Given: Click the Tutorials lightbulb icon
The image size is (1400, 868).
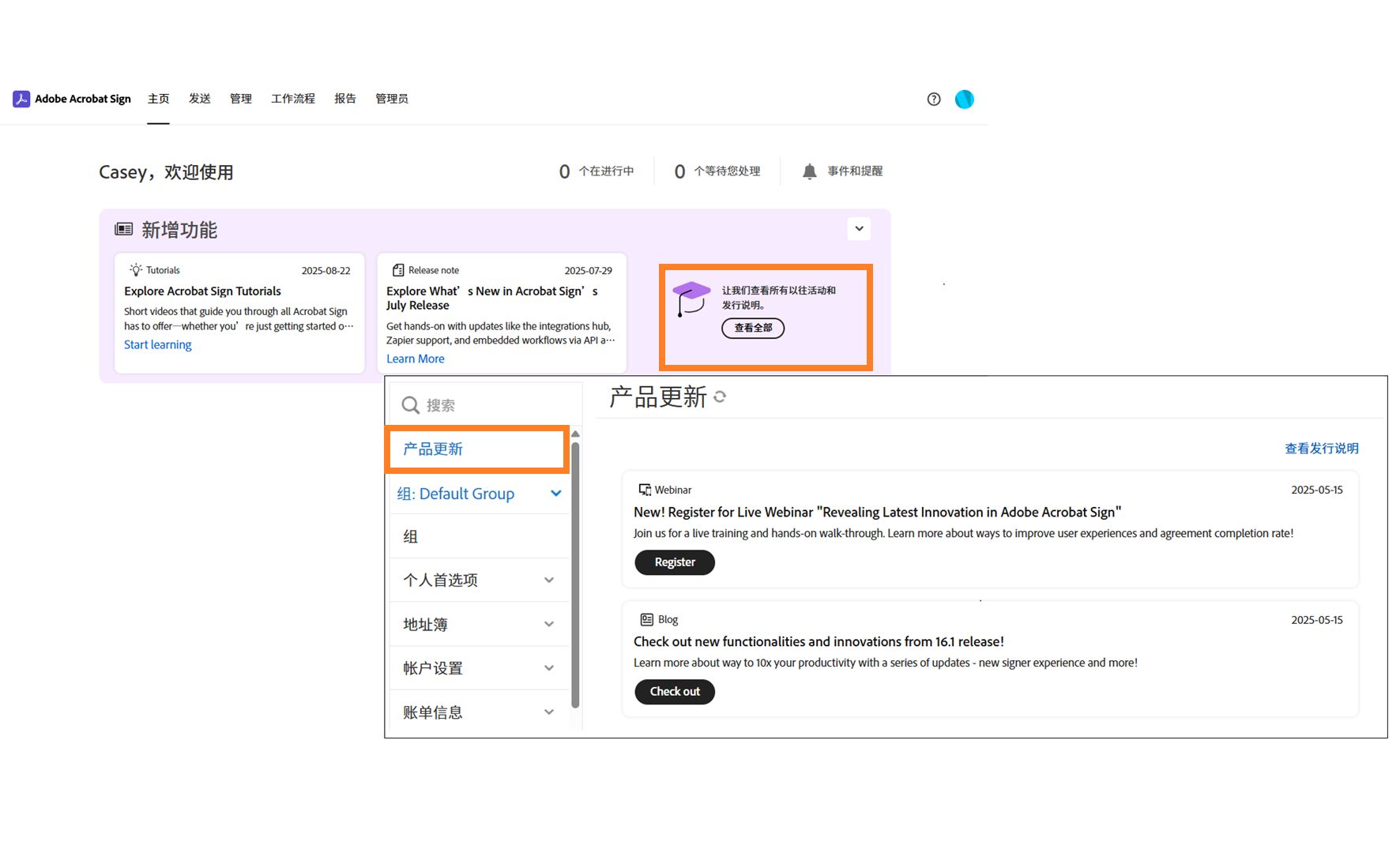Looking at the screenshot, I should tap(136, 270).
